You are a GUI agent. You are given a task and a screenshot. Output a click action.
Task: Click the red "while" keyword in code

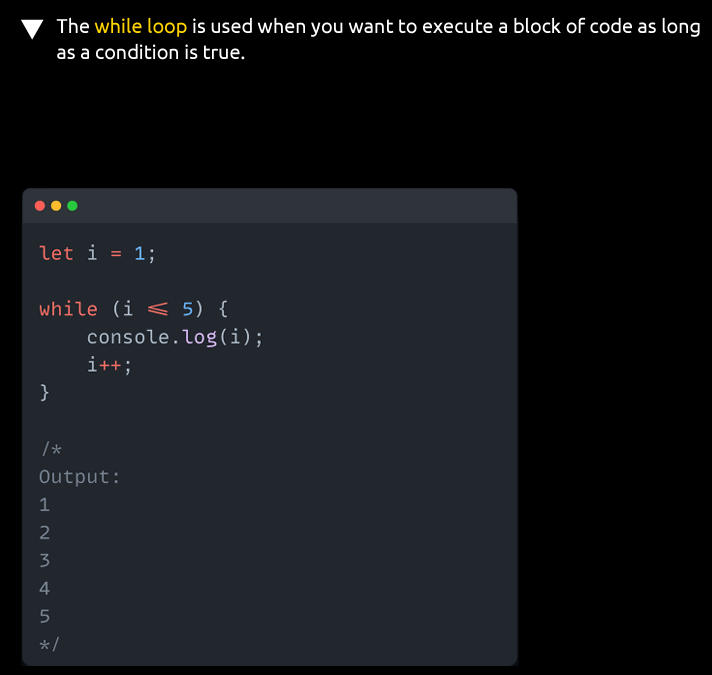coord(68,309)
